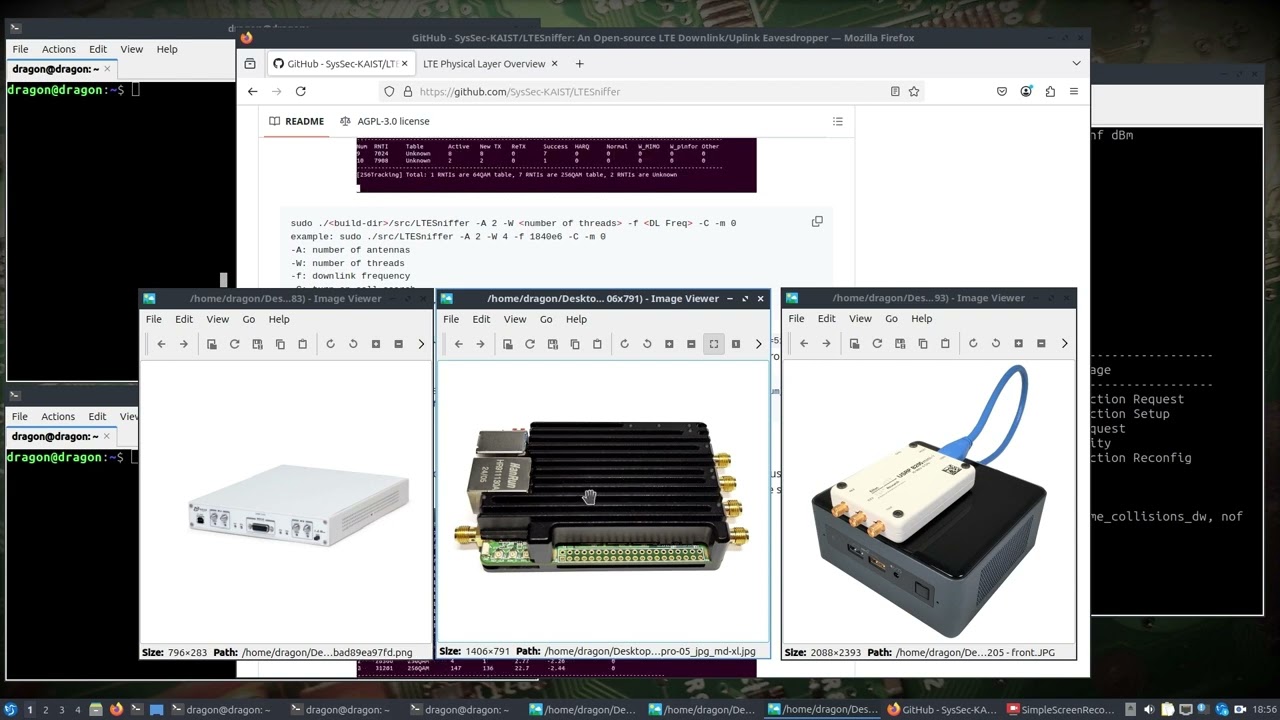Toggle fit-to-window button in middle Image Viewer
1280x720 pixels.
click(x=714, y=344)
